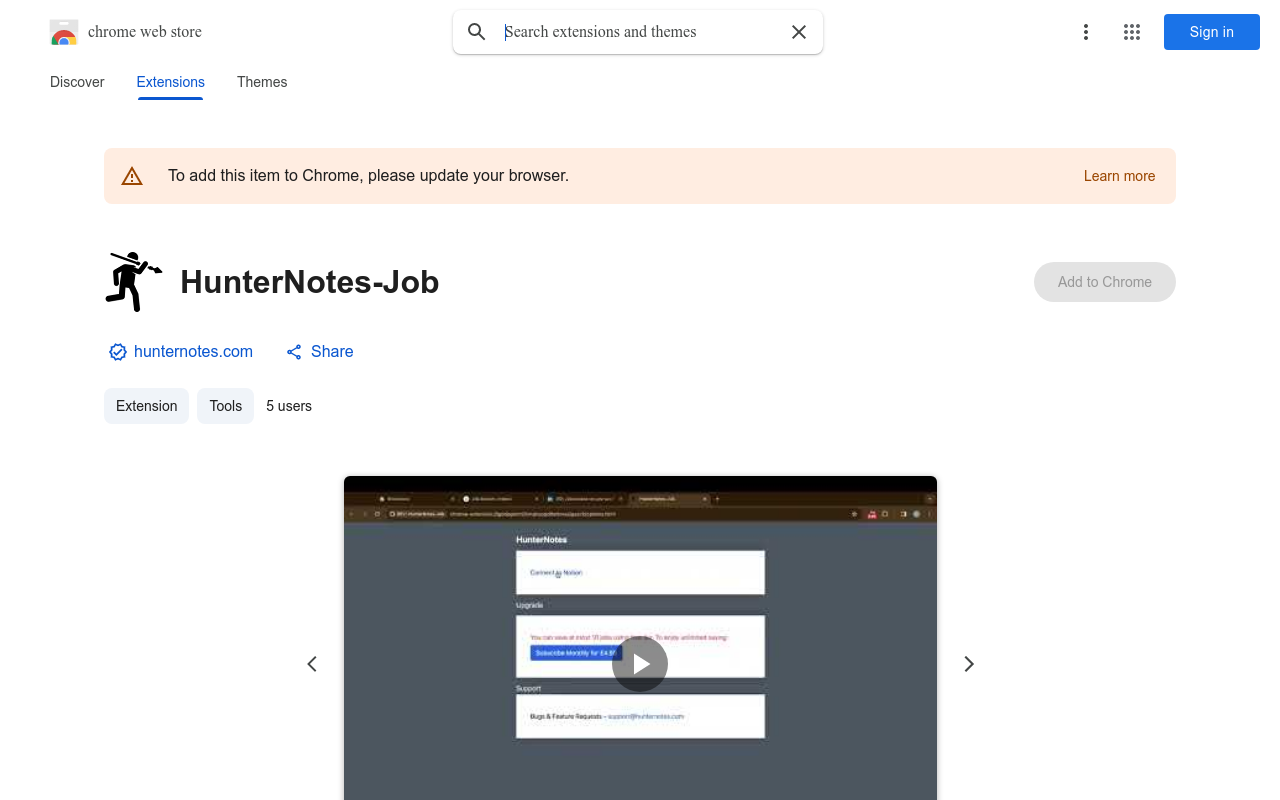Advance to the next screenshot with right chevron

968,663
